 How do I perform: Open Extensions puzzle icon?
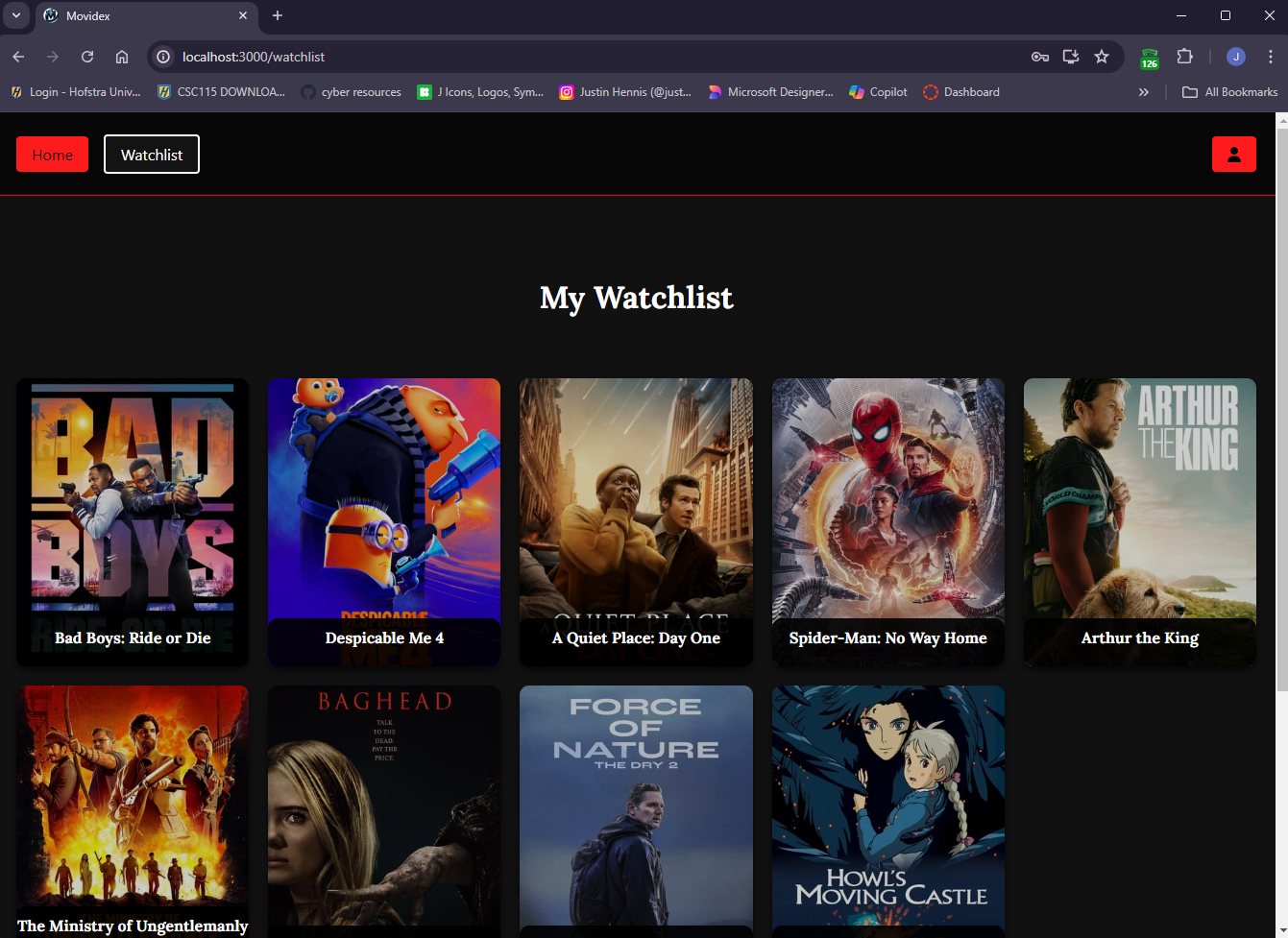click(x=1184, y=57)
